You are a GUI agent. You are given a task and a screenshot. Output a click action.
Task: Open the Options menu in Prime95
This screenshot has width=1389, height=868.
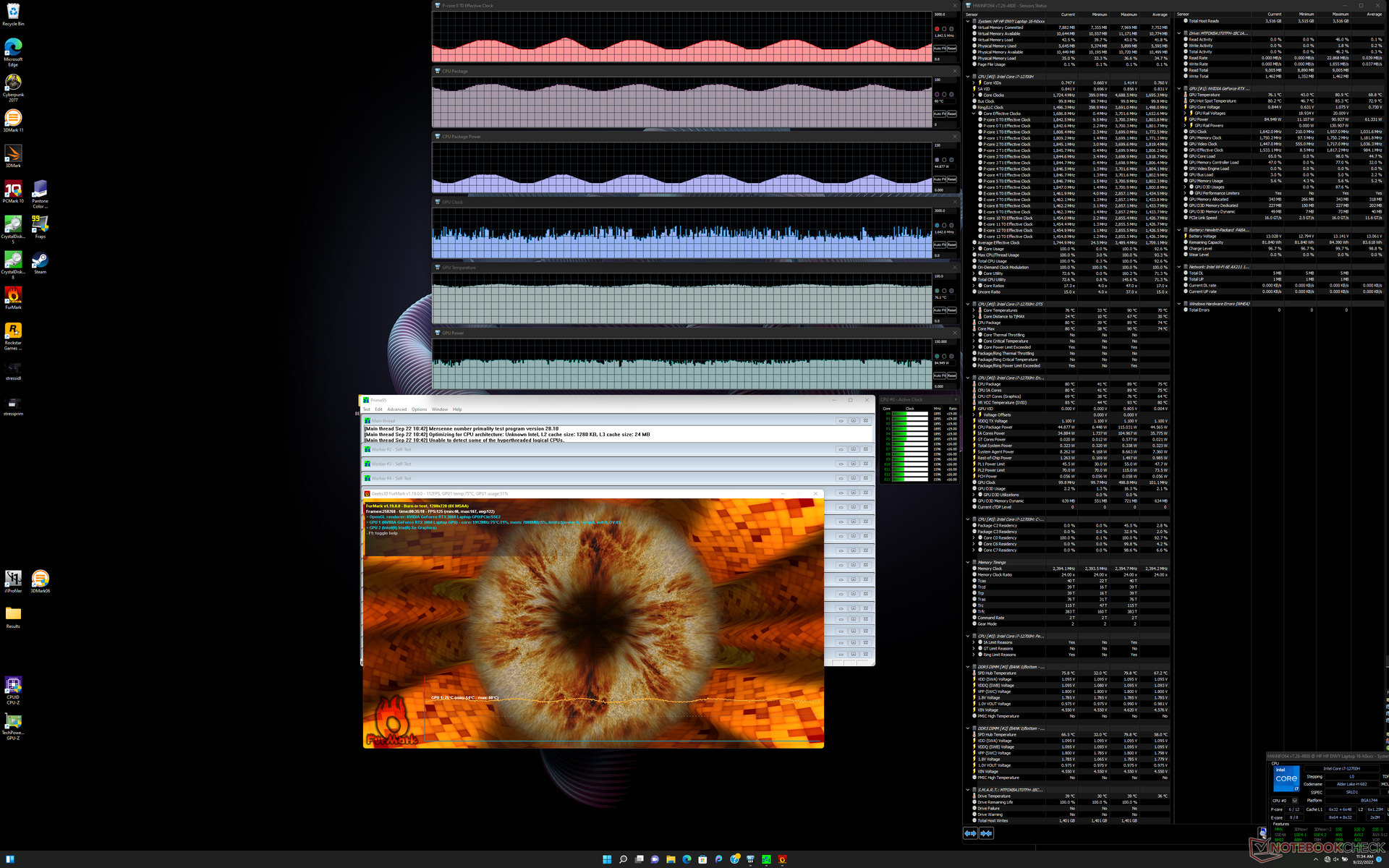pos(419,409)
